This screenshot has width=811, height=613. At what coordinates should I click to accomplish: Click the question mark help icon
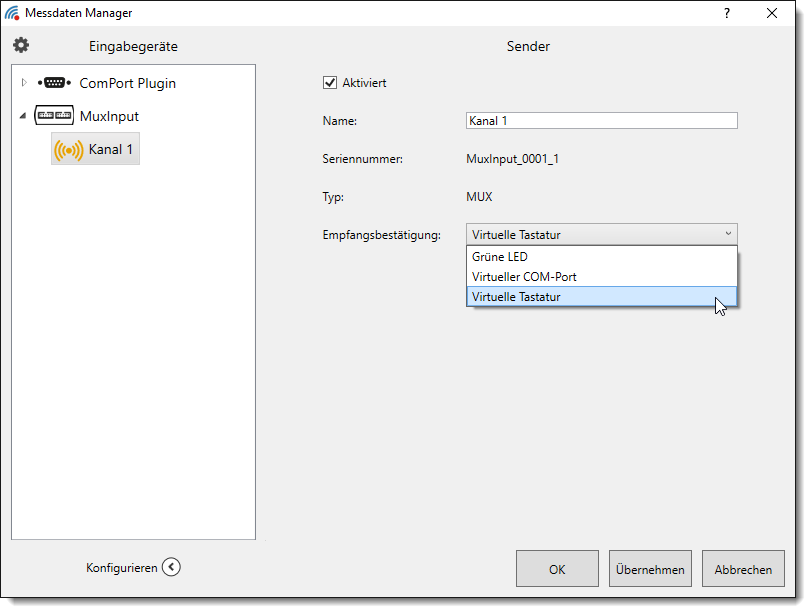(727, 13)
